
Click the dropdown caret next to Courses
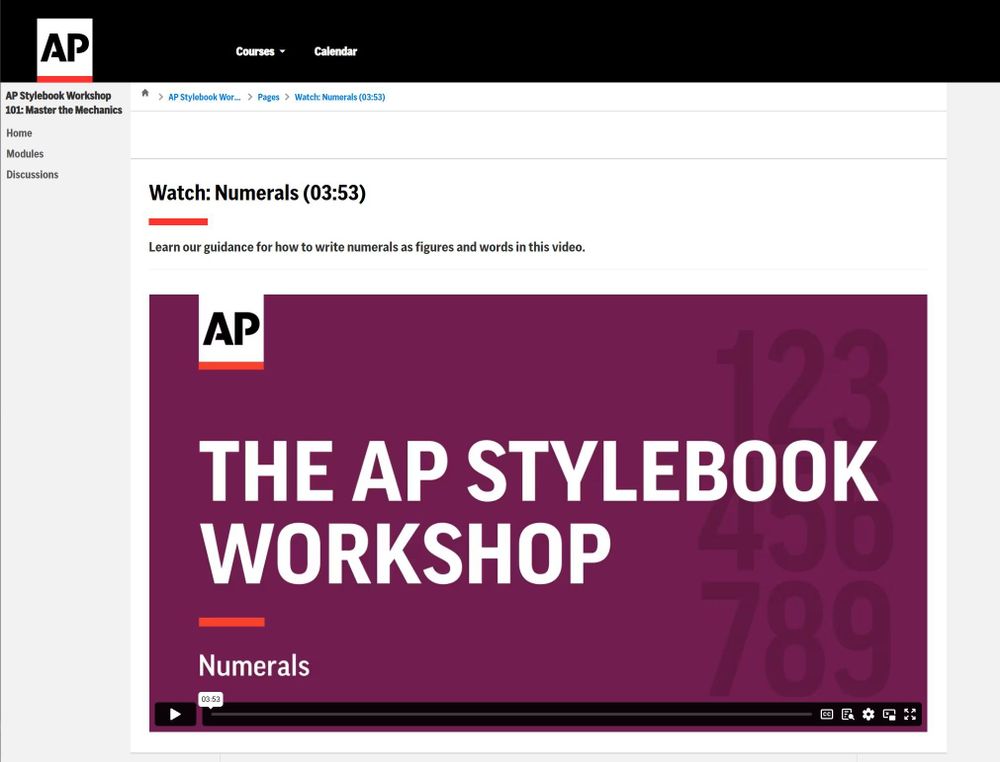[283, 52]
